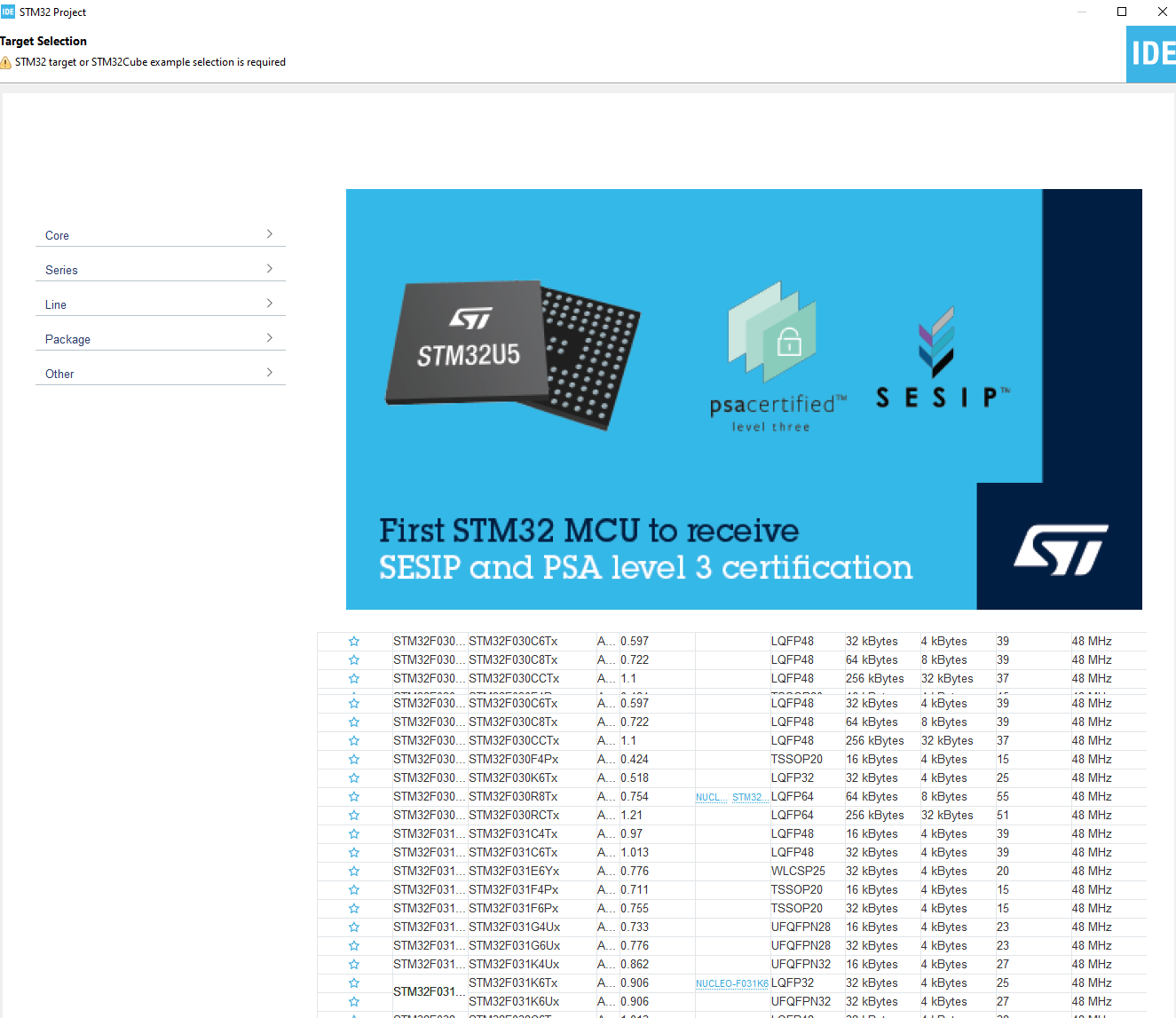Toggle favorite star for STM32F031G4Ux
Viewport: 1176px width, 1018px height.
(x=354, y=927)
